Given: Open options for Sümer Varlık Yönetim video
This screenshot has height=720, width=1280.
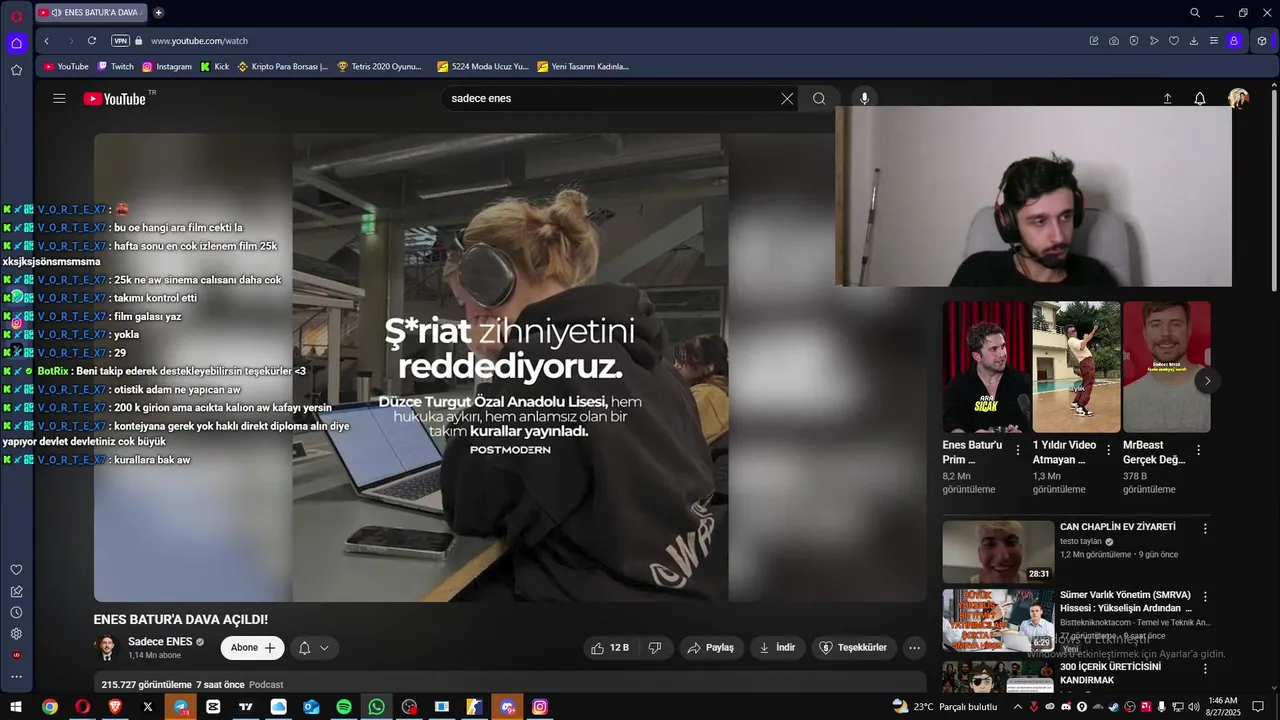Looking at the screenshot, I should point(1205,596).
